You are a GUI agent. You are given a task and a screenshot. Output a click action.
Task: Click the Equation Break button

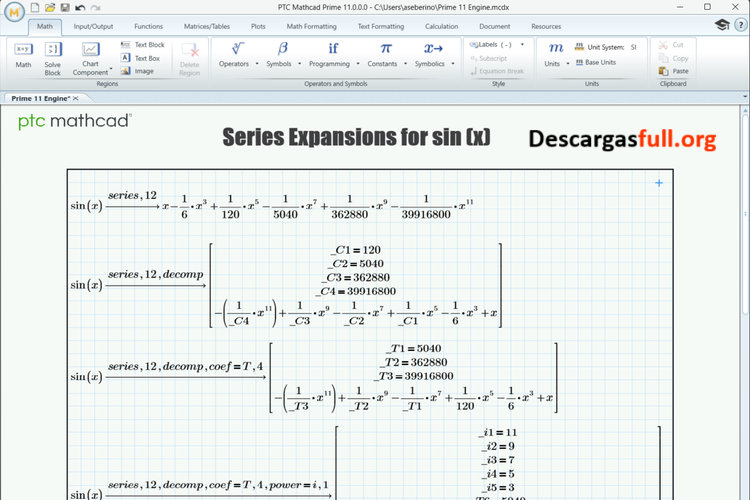[497, 71]
